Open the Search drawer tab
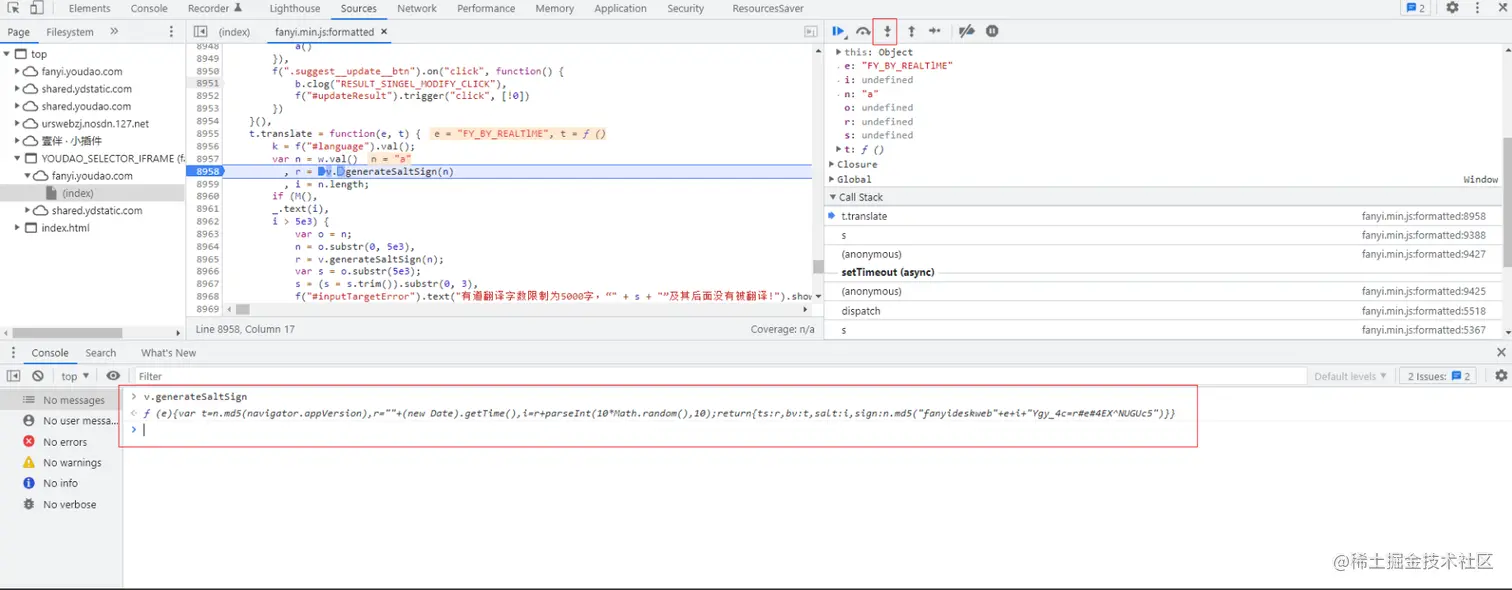Viewport: 1512px width, 590px height. (x=100, y=353)
